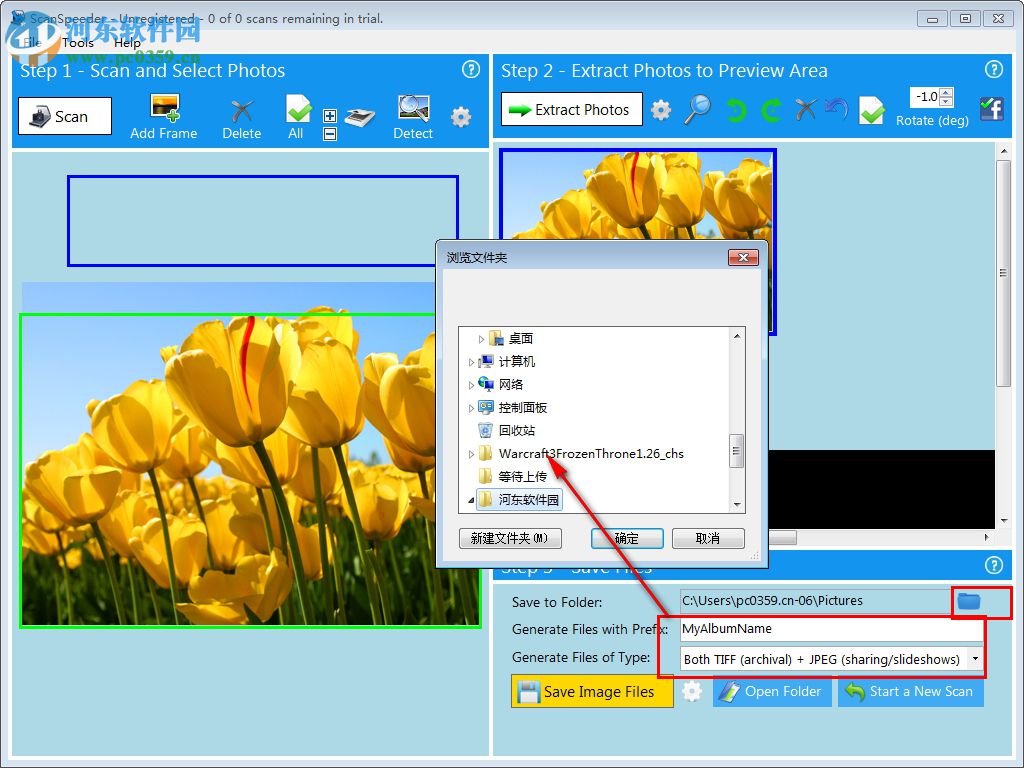Select the empty blue frame in scan area
Screen dimensions: 1024x768
(x=263, y=221)
